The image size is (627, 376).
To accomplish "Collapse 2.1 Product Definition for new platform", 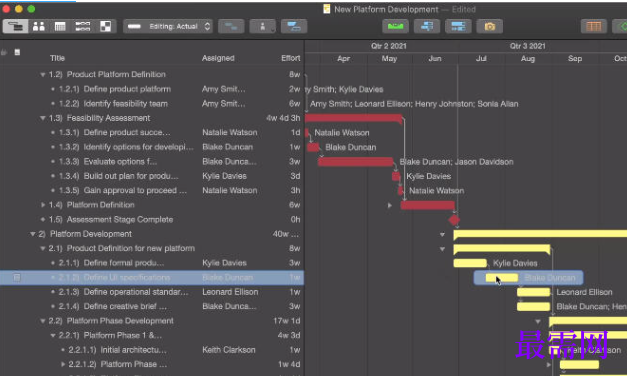I will [42, 248].
